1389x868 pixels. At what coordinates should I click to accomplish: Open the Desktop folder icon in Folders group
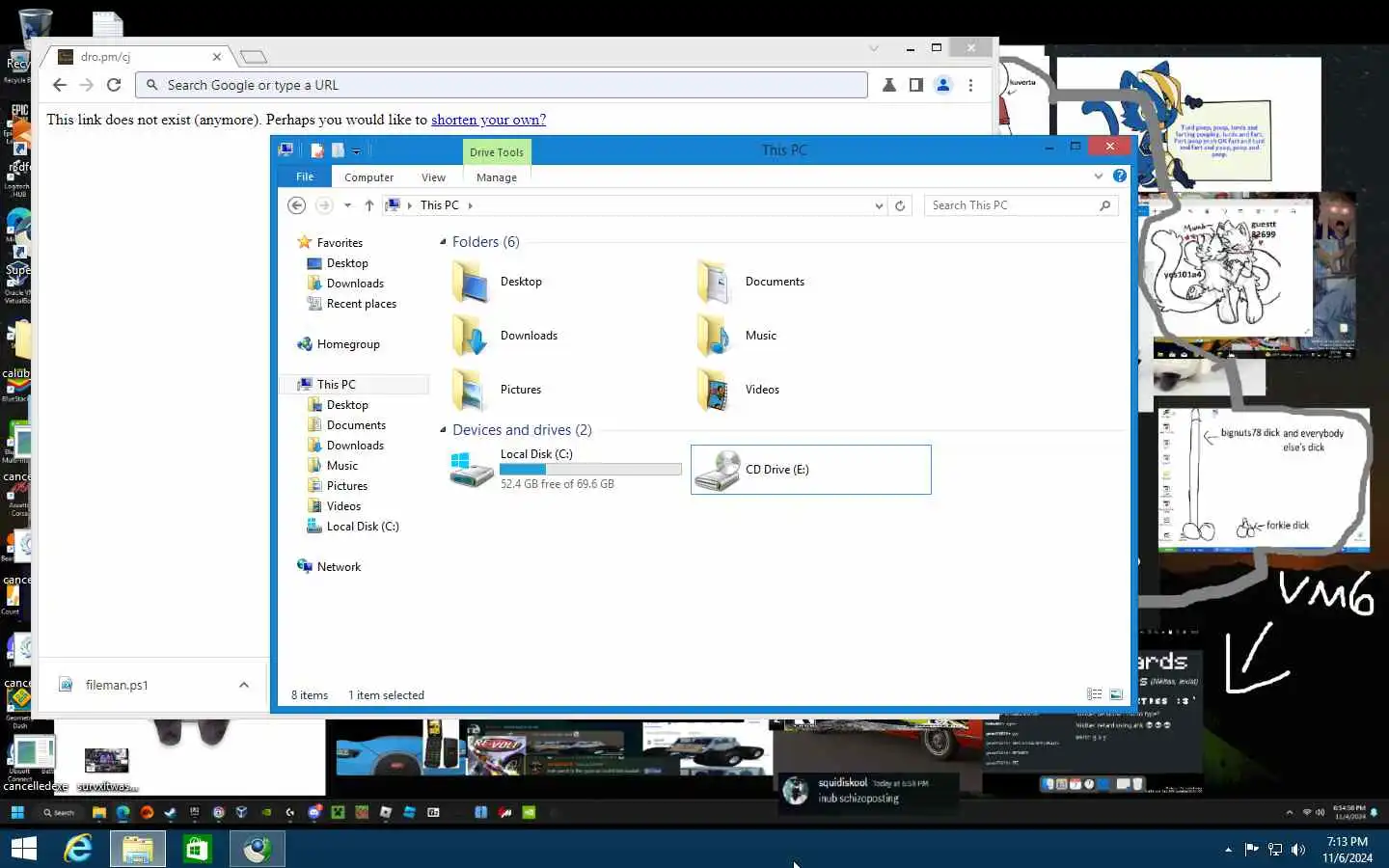click(x=471, y=282)
